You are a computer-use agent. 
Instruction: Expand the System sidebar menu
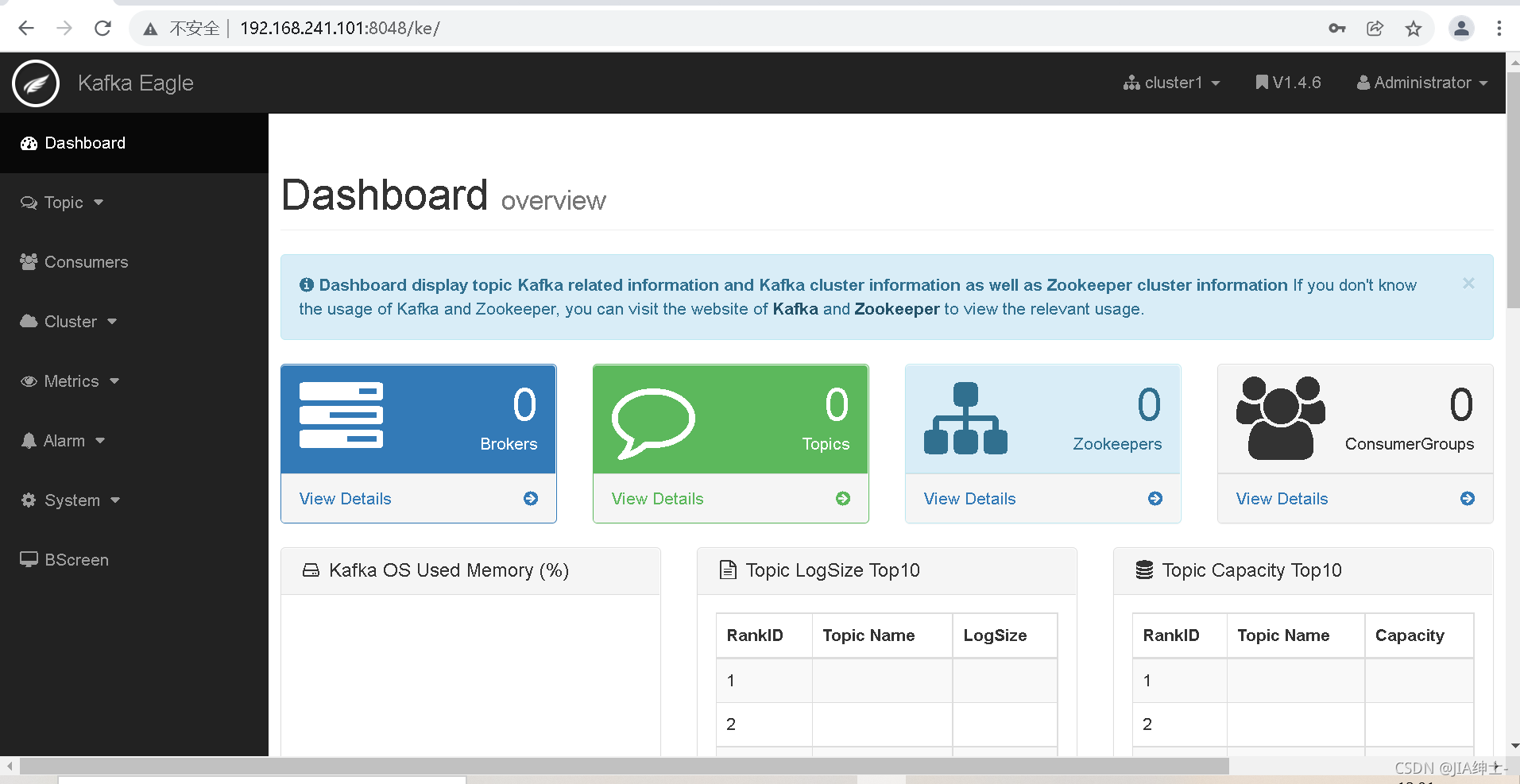click(x=134, y=500)
